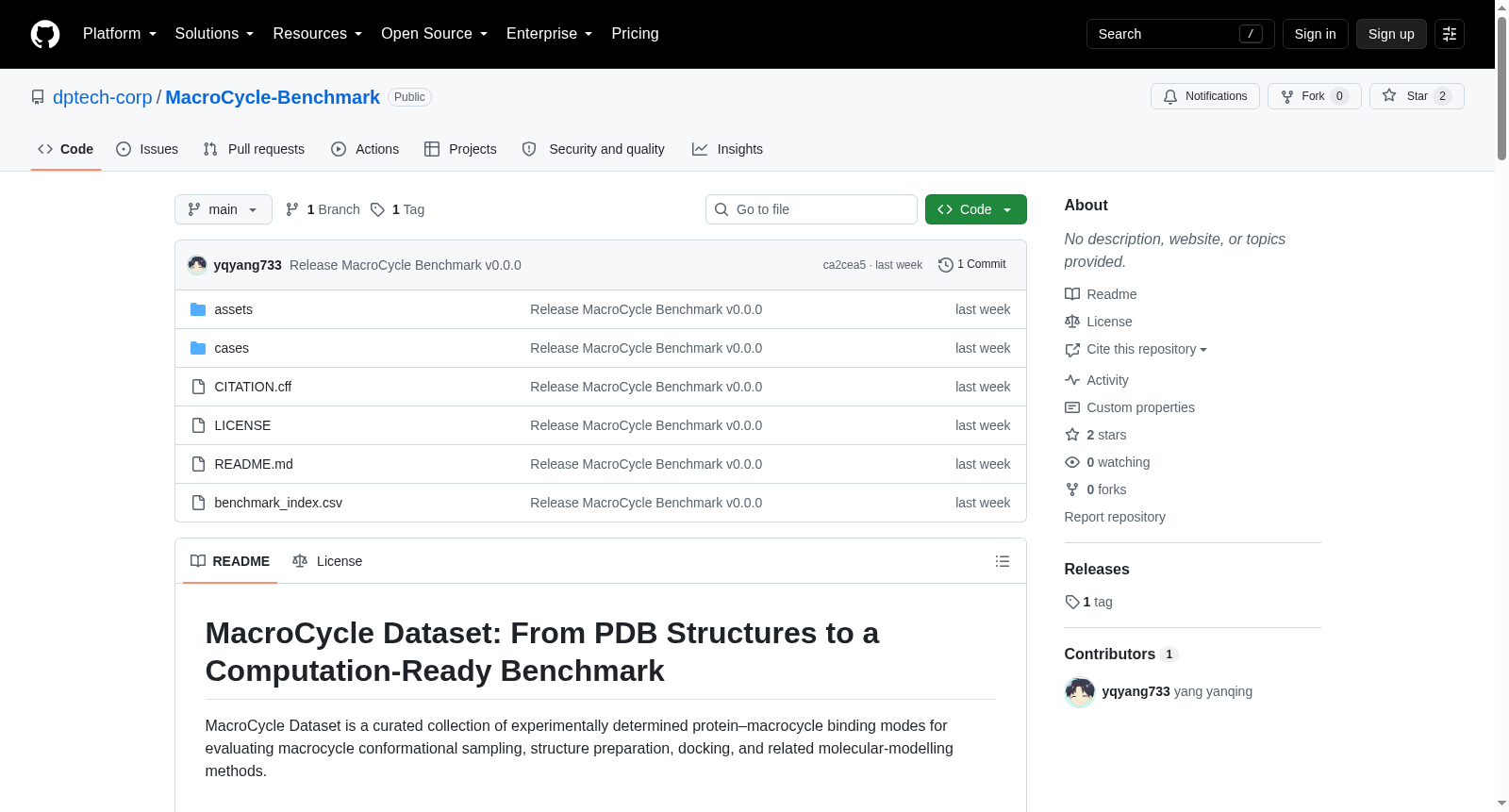Click the Custom properties icon
The width and height of the screenshot is (1509, 812).
pyautogui.click(x=1072, y=407)
